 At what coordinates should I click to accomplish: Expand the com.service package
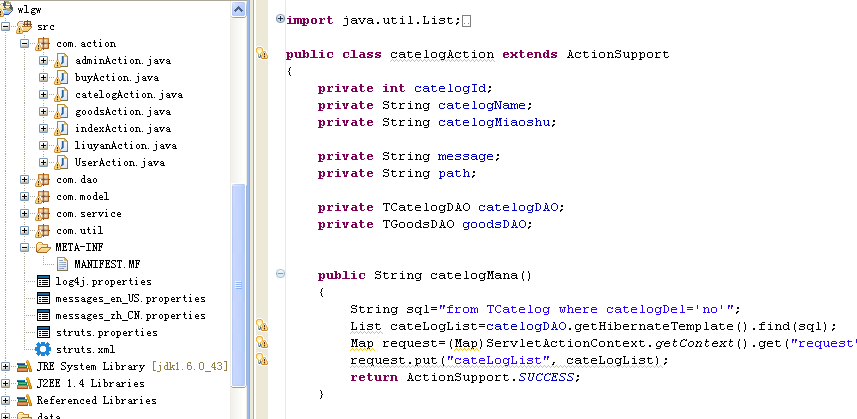tap(25, 213)
